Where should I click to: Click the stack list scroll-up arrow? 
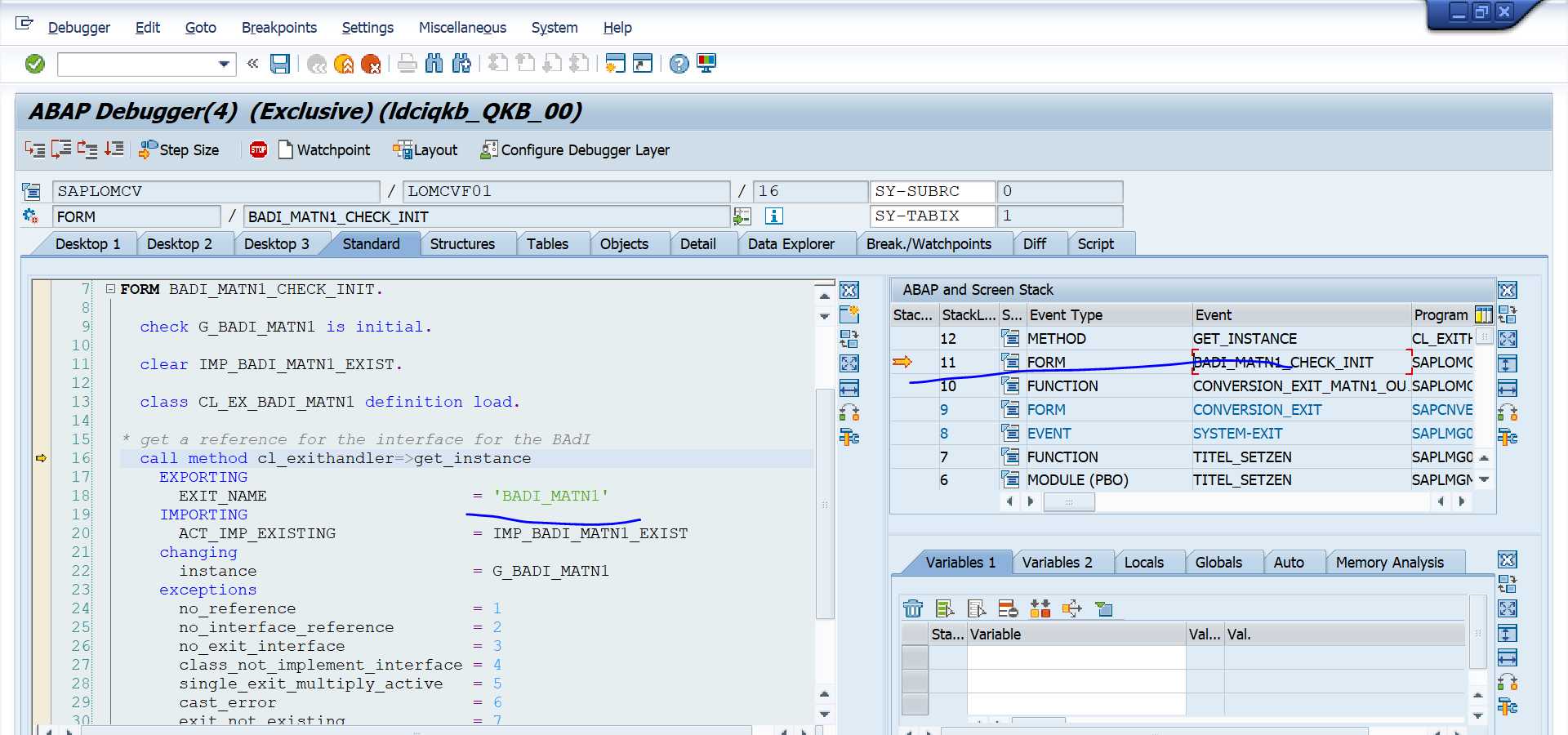(1484, 457)
